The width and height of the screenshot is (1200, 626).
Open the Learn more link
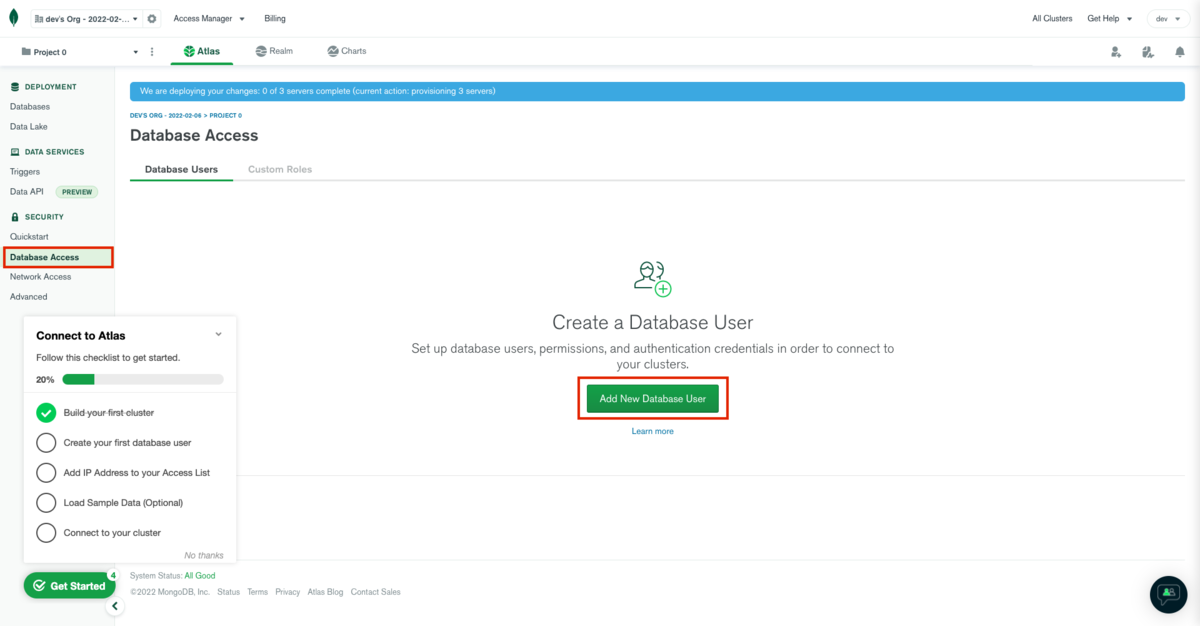point(652,431)
